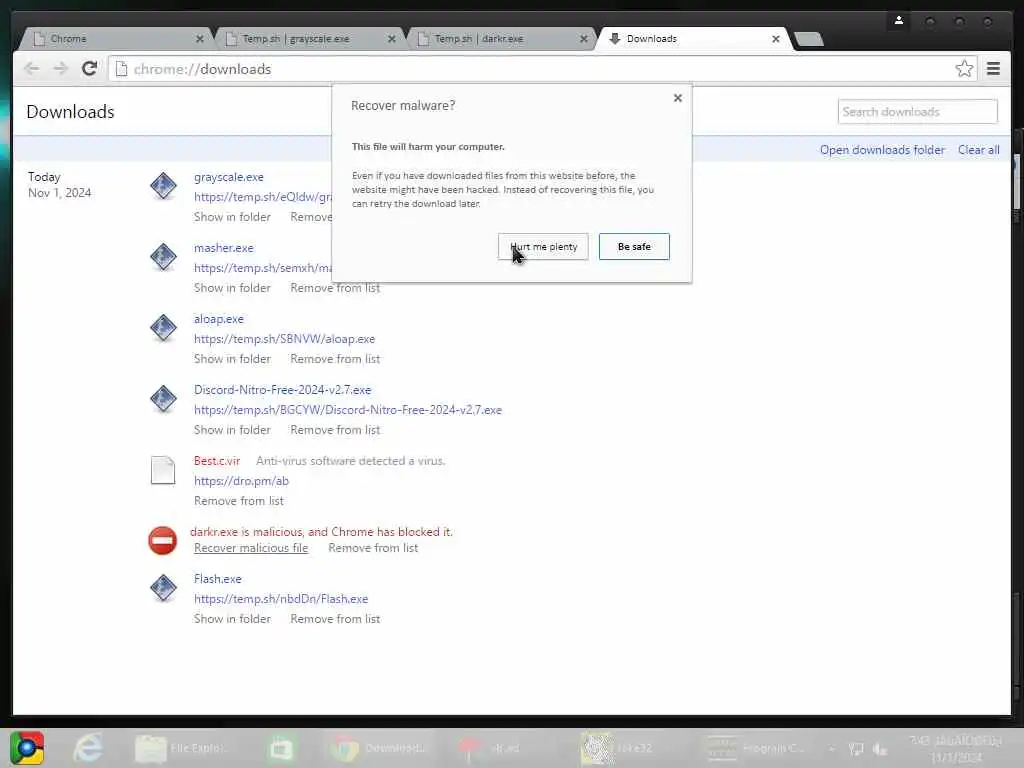This screenshot has height=768, width=1024.
Task: Click the taskbar clock and date
Action: pos(955,749)
